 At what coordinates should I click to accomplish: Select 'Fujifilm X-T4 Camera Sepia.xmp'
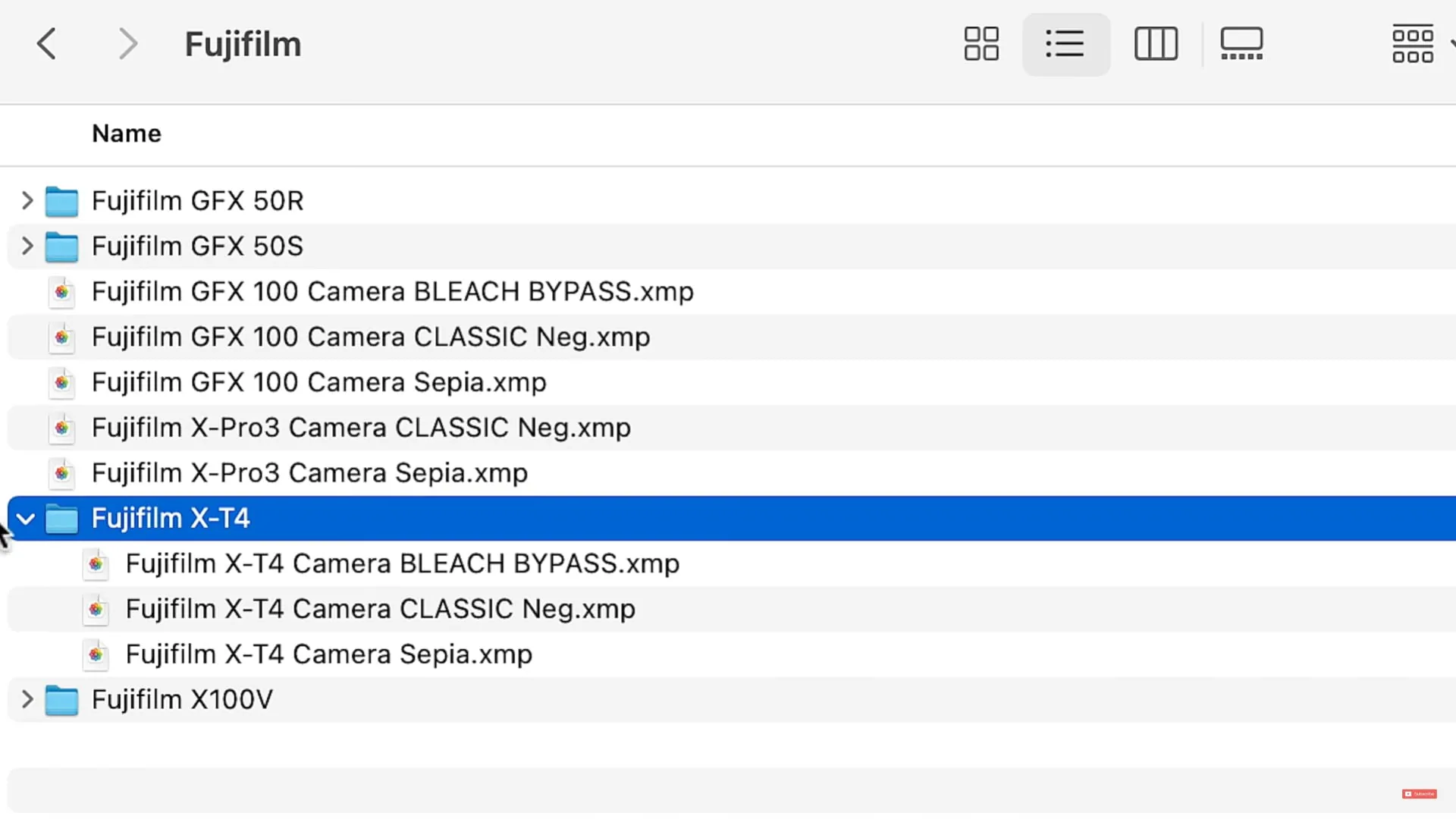tap(329, 655)
